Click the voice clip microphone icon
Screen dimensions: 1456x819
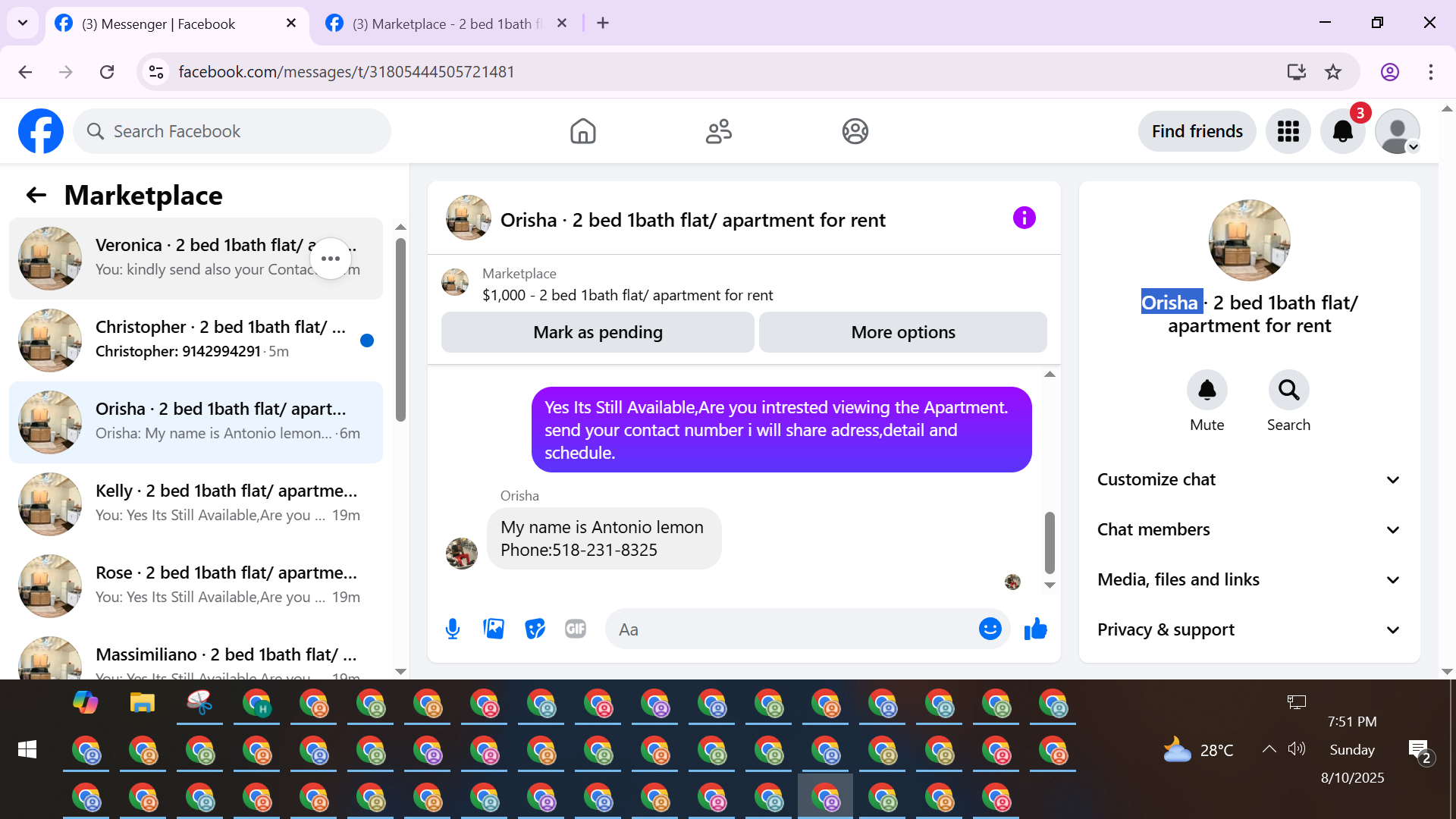click(453, 629)
